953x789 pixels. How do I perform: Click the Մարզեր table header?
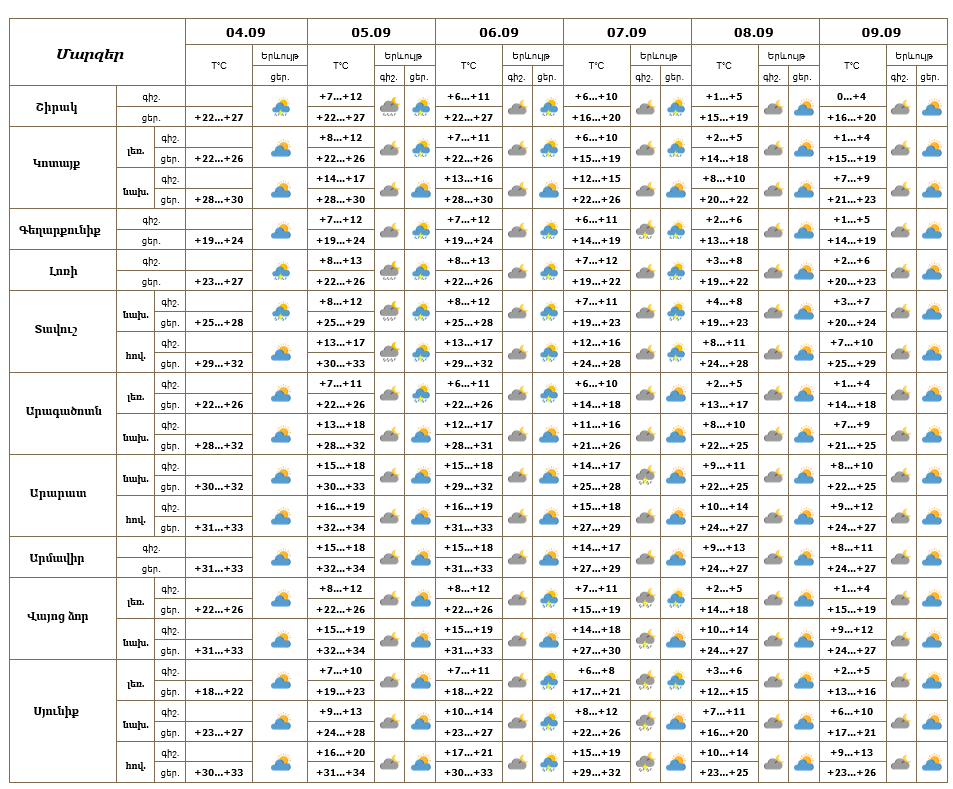click(91, 54)
